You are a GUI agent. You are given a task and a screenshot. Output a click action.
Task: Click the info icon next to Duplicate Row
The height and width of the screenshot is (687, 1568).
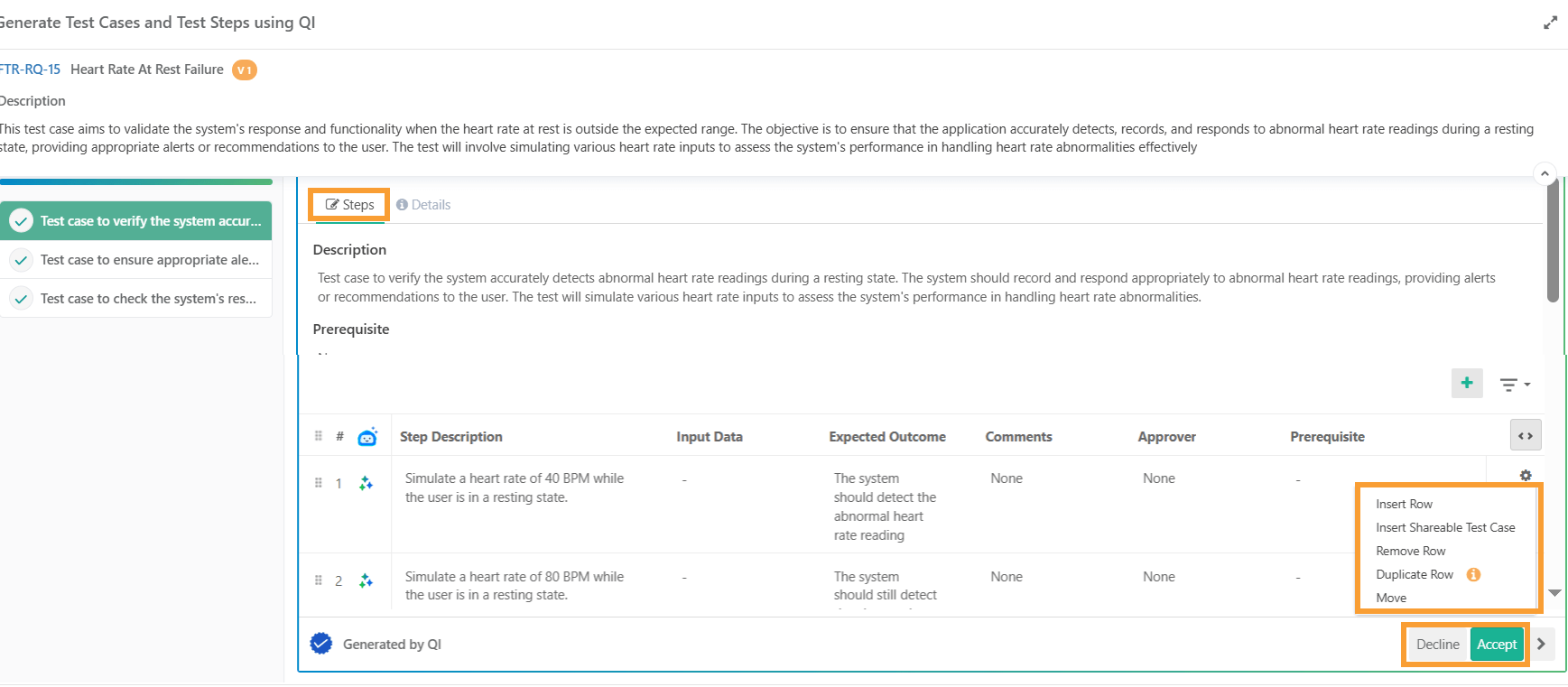[x=1473, y=574]
